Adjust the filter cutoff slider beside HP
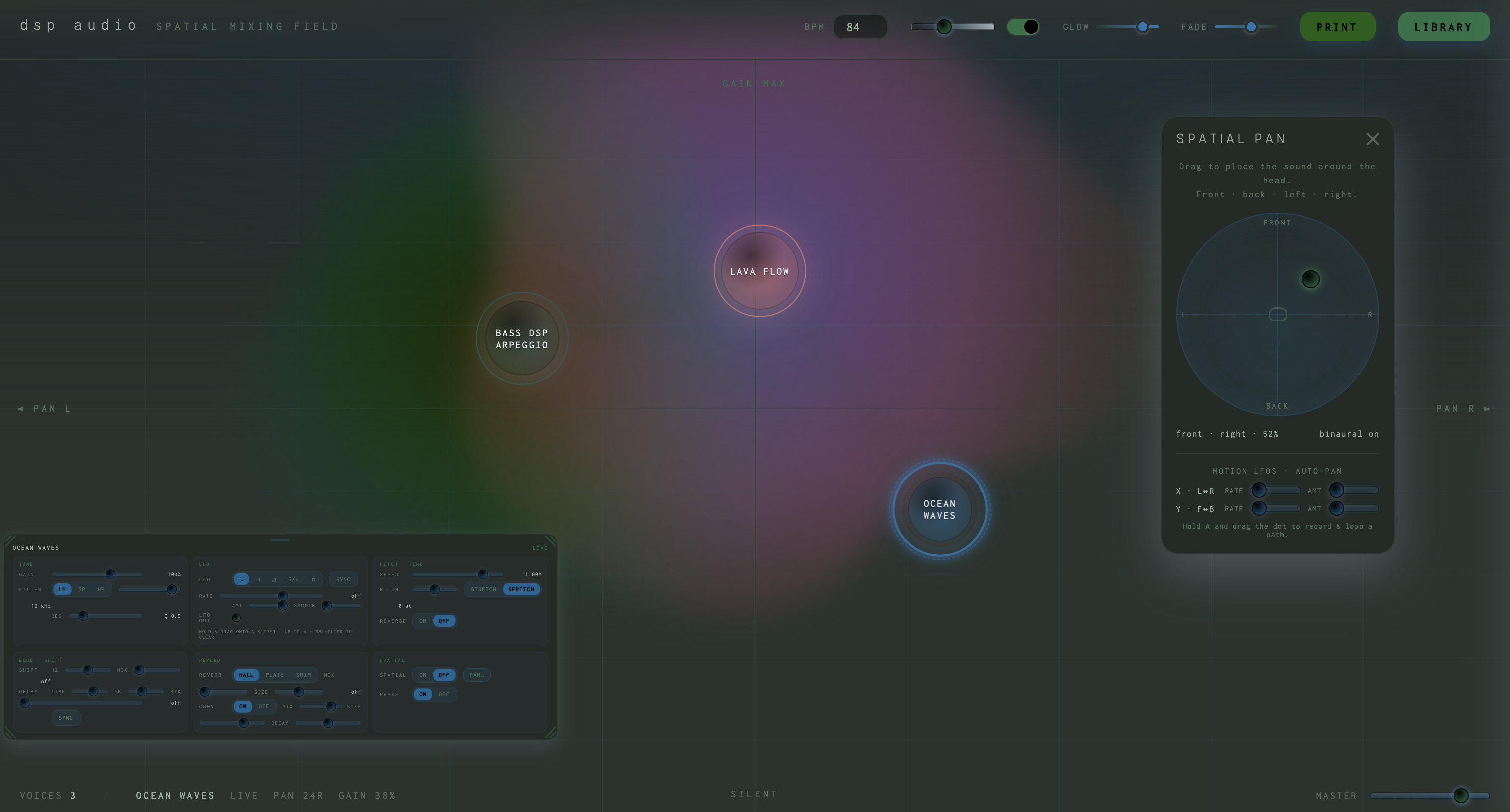 (149, 589)
